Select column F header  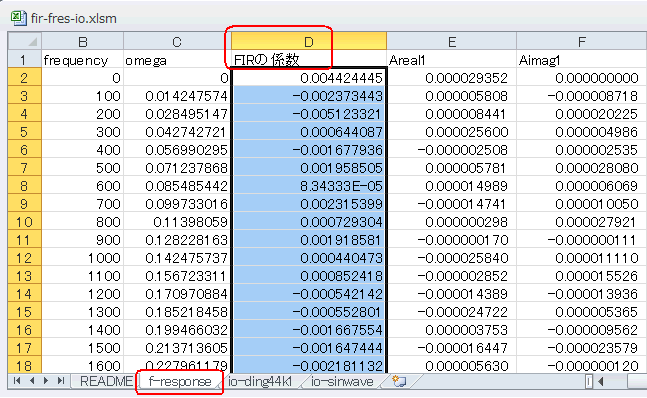[581, 42]
